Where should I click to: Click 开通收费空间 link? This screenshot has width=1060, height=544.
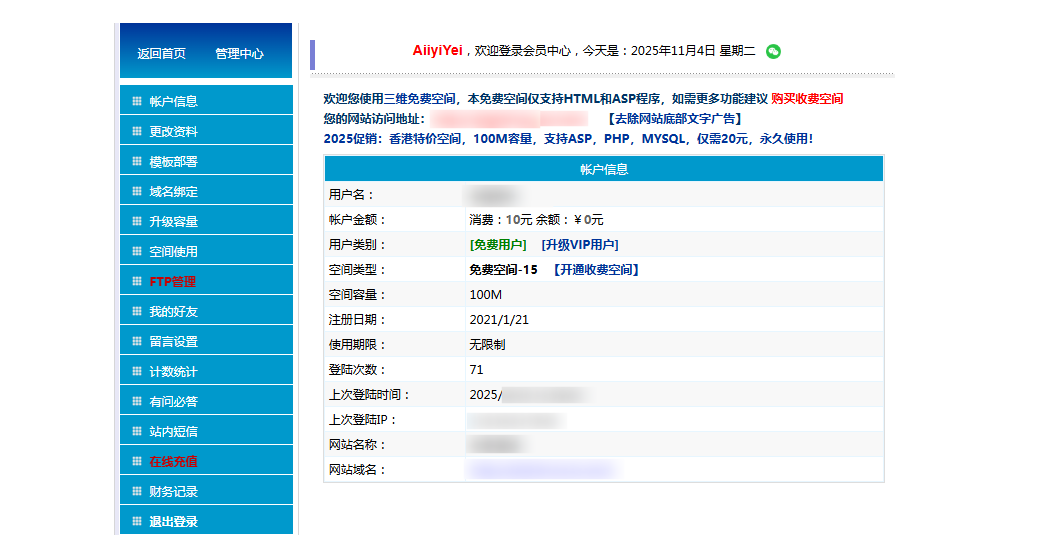[x=596, y=270]
